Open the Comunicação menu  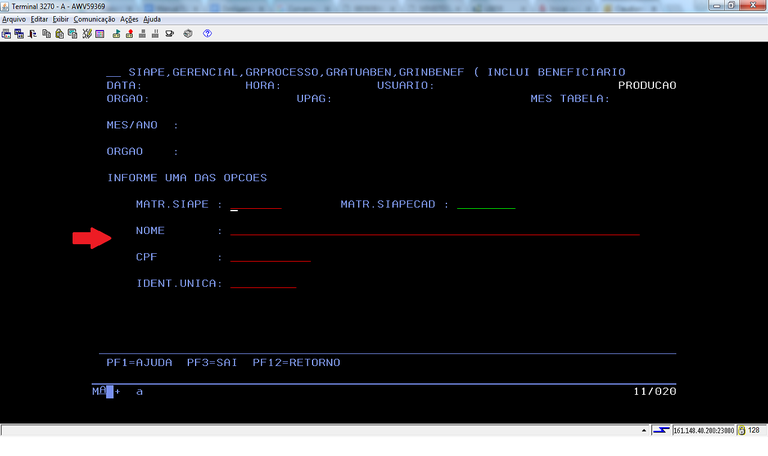(94, 19)
